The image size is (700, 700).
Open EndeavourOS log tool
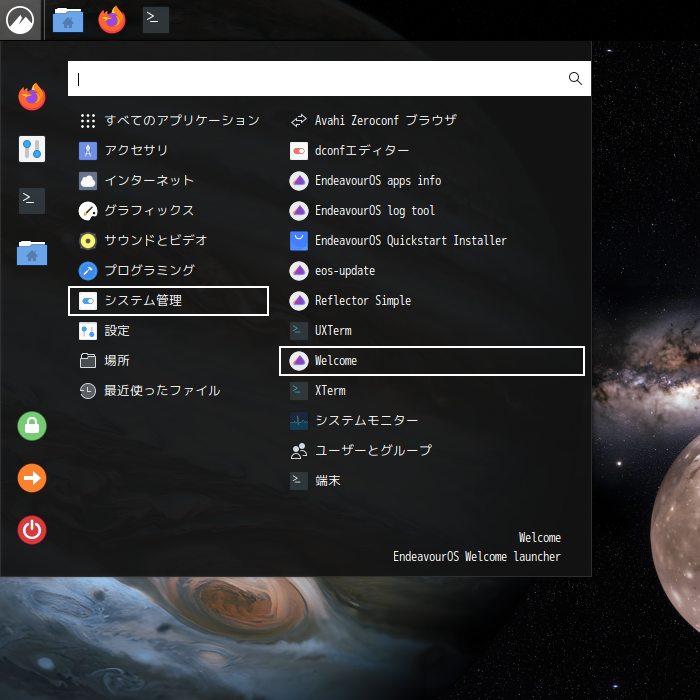point(432,211)
